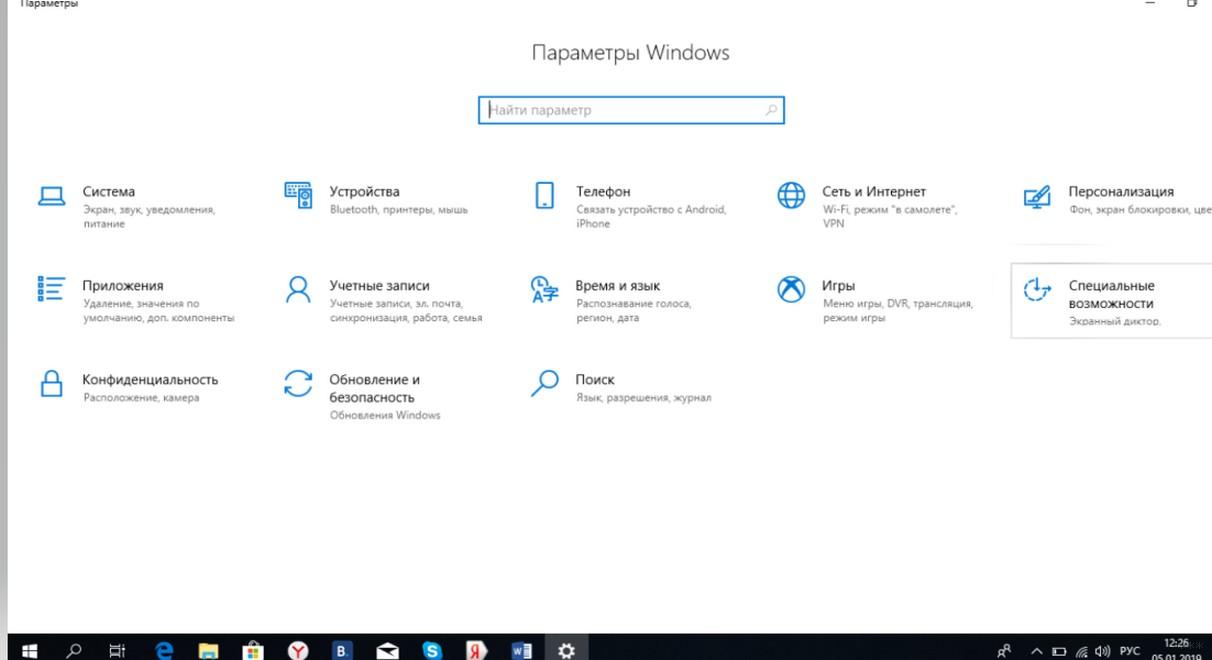
Task: Open the Телефон settings category
Action: coord(630,206)
